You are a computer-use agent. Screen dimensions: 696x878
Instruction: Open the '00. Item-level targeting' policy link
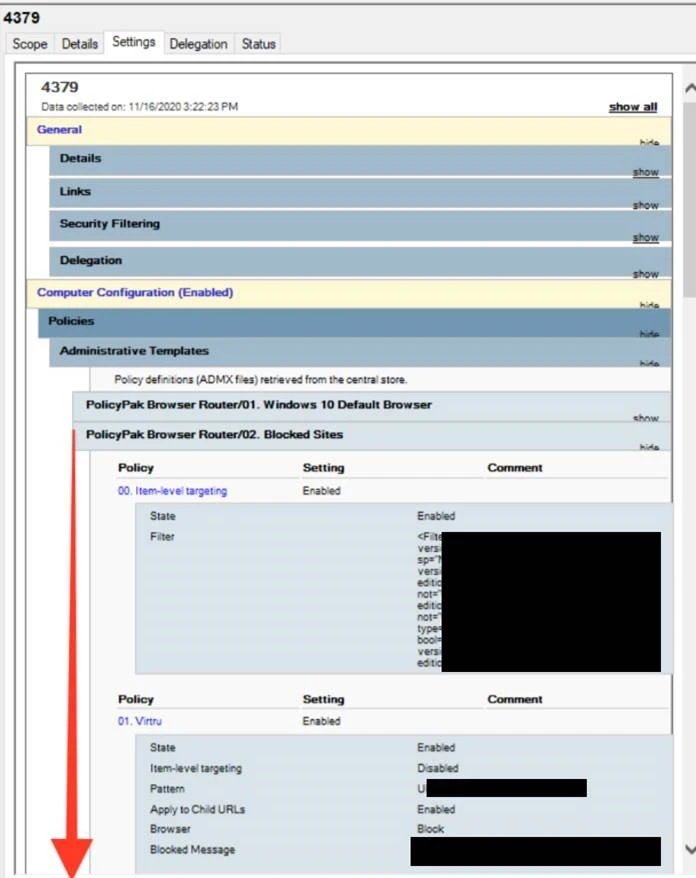(x=172, y=491)
